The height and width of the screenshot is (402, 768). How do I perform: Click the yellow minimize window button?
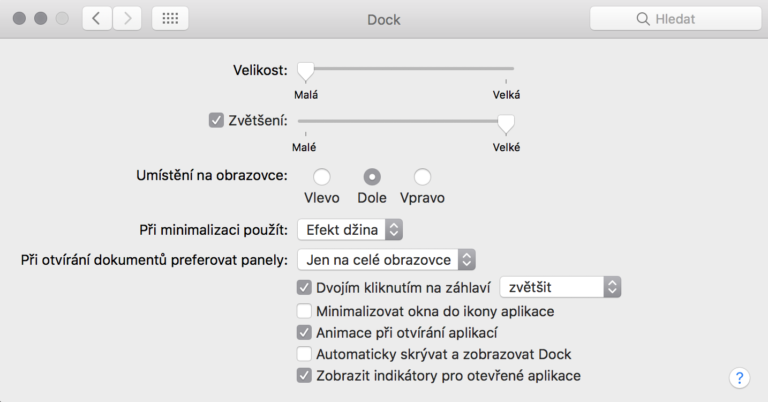(x=41, y=19)
